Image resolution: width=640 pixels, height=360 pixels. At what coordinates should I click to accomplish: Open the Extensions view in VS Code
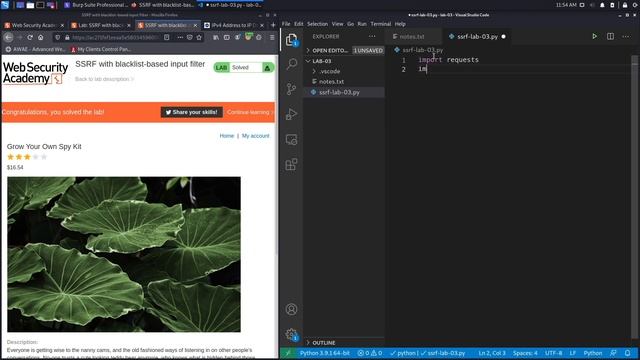291,164
